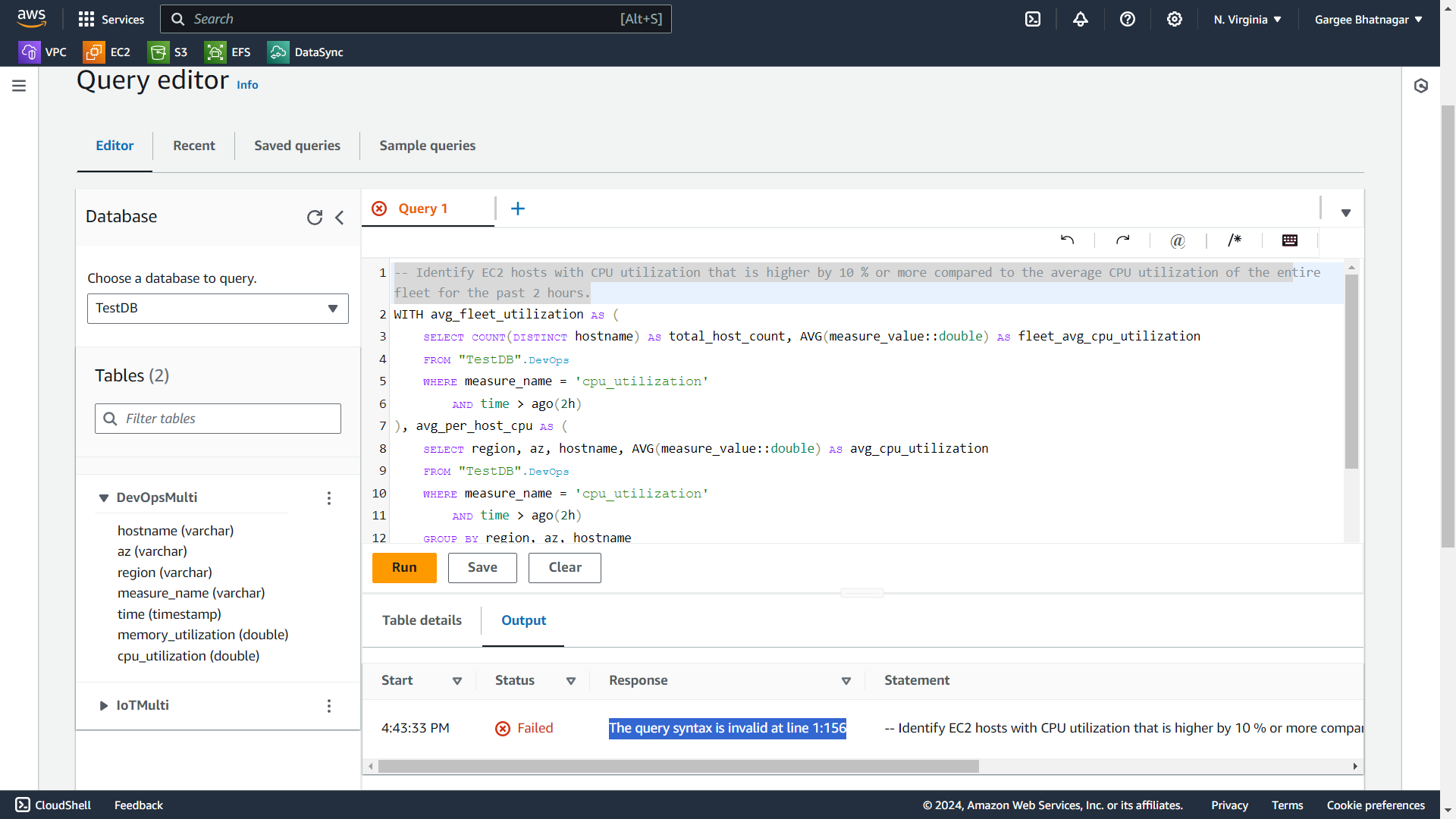This screenshot has width=1456, height=819.
Task: Open the notifications bell
Action: 1080,19
